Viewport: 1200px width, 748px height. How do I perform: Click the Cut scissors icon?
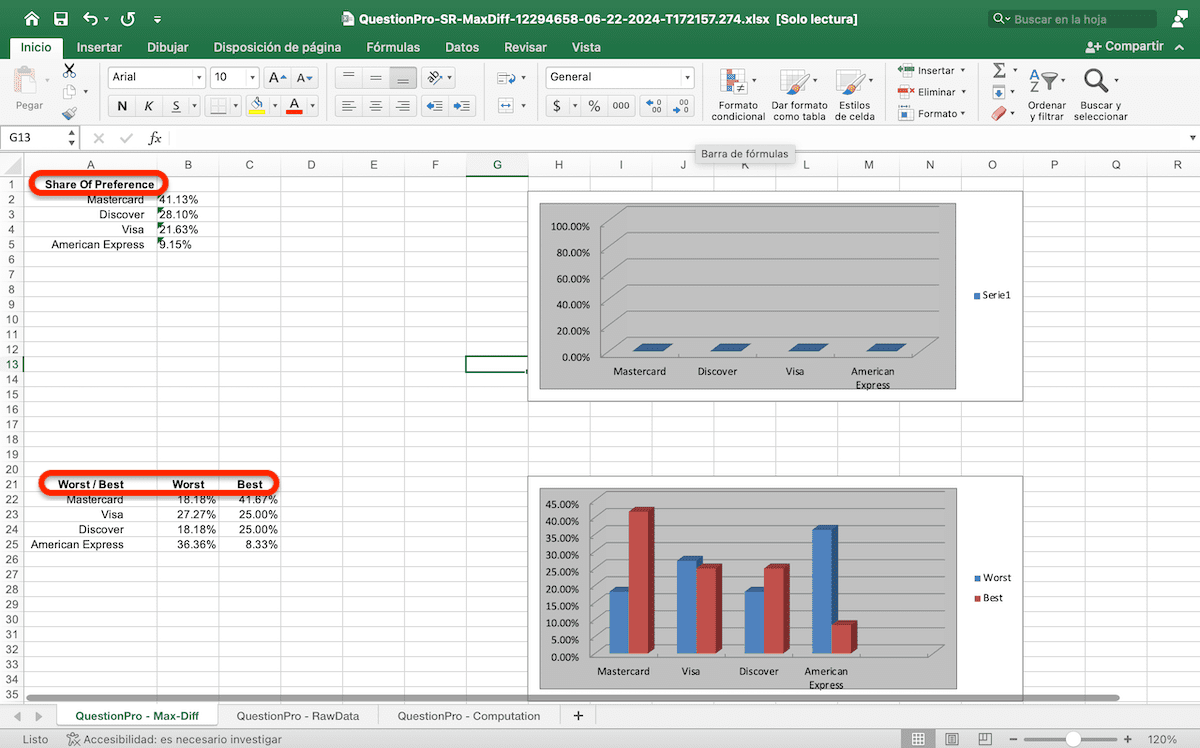pos(69,71)
